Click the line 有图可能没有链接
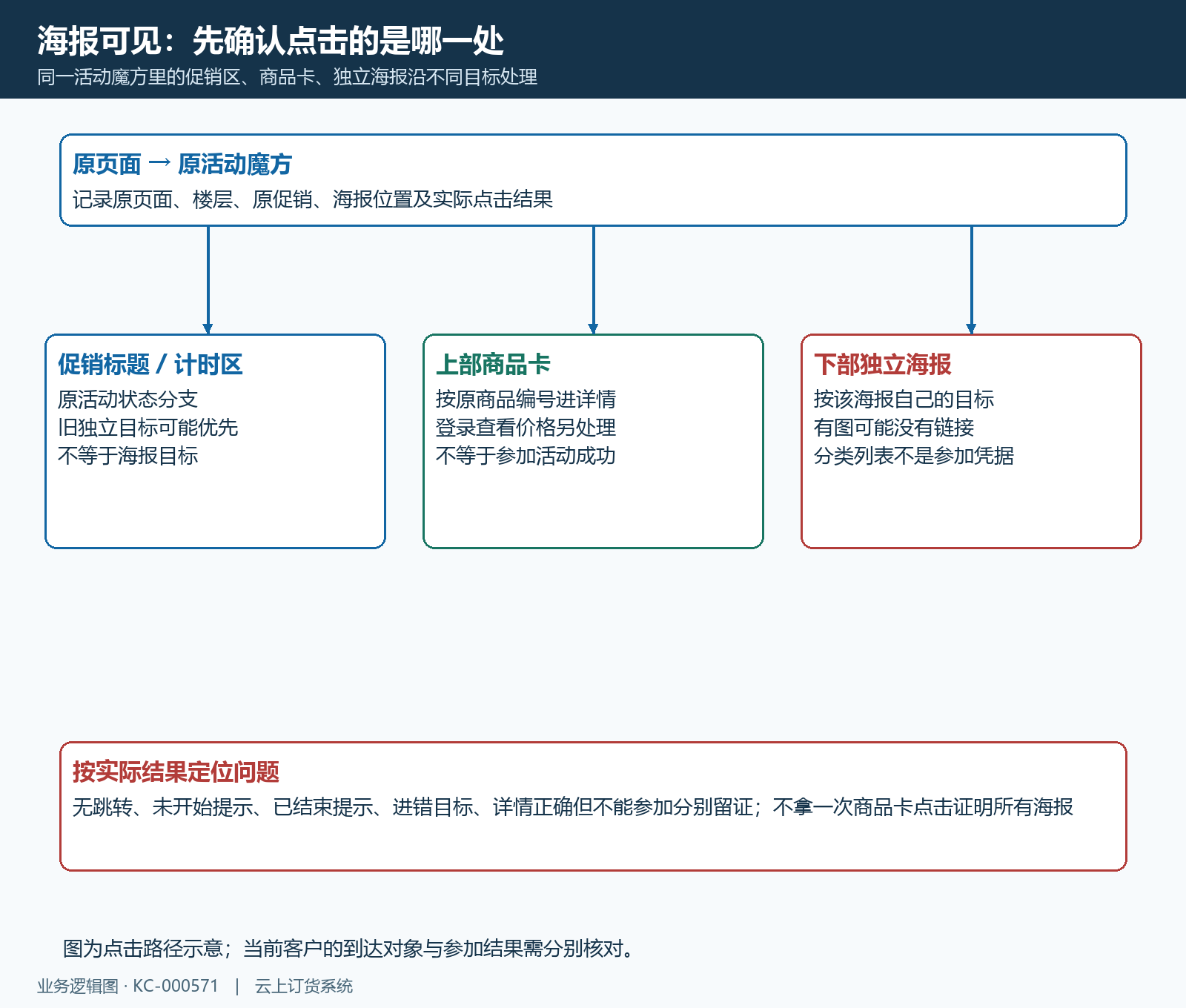Screen dimensions: 1186x1008 click(x=894, y=428)
